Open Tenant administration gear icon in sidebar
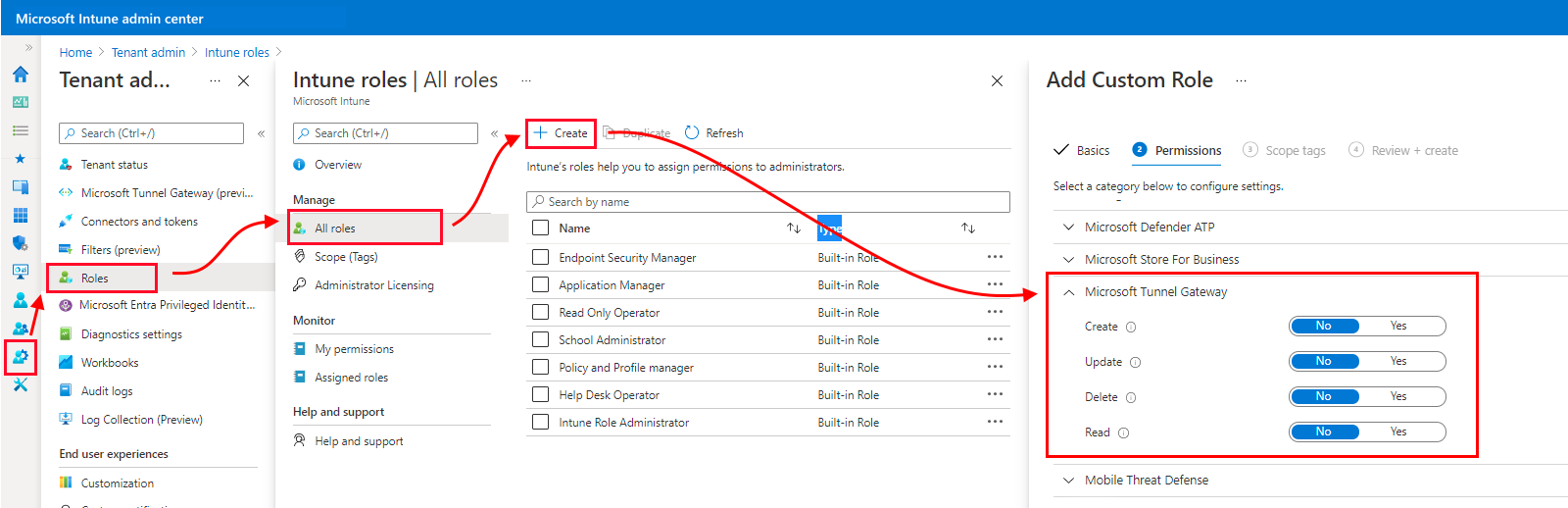Image resolution: width=1568 pixels, height=508 pixels. click(x=21, y=357)
